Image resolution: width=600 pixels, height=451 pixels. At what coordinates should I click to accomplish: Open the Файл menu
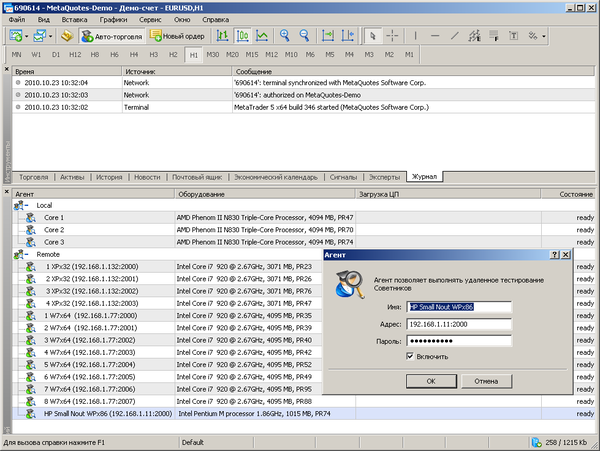pyautogui.click(x=17, y=20)
